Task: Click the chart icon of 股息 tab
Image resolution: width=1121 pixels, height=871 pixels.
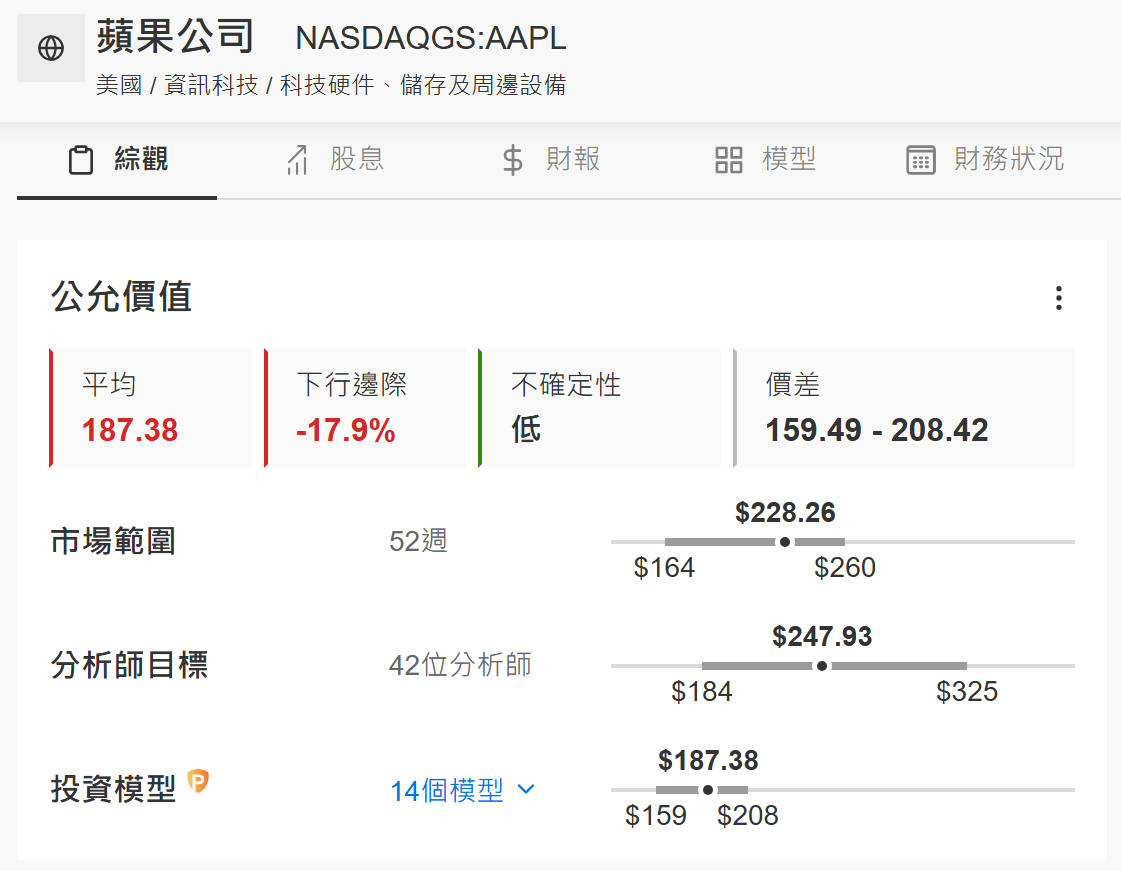Action: pos(297,160)
